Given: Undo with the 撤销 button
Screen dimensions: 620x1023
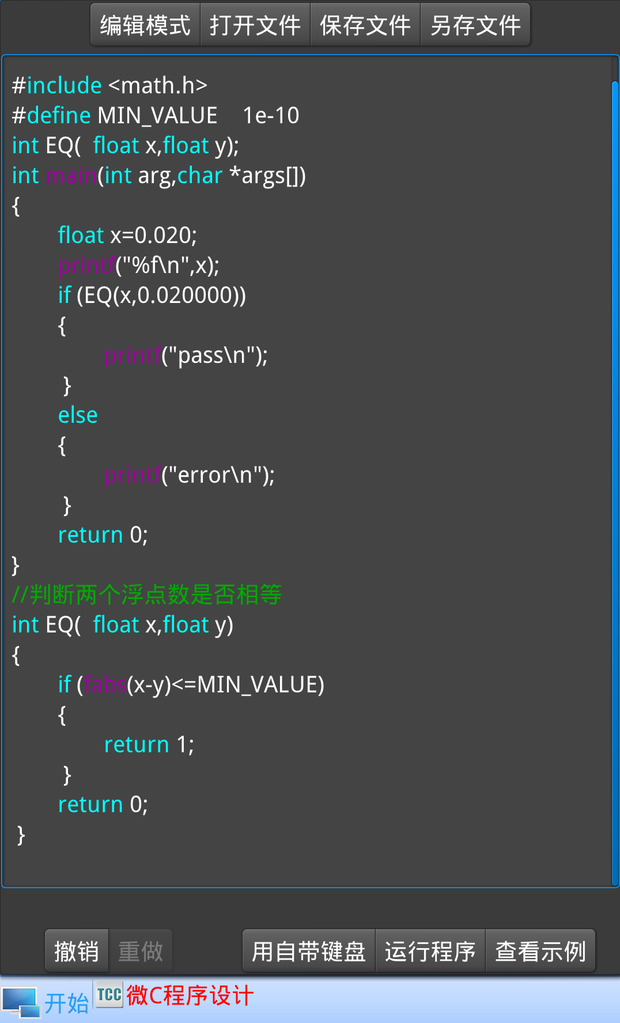Looking at the screenshot, I should (x=76, y=951).
